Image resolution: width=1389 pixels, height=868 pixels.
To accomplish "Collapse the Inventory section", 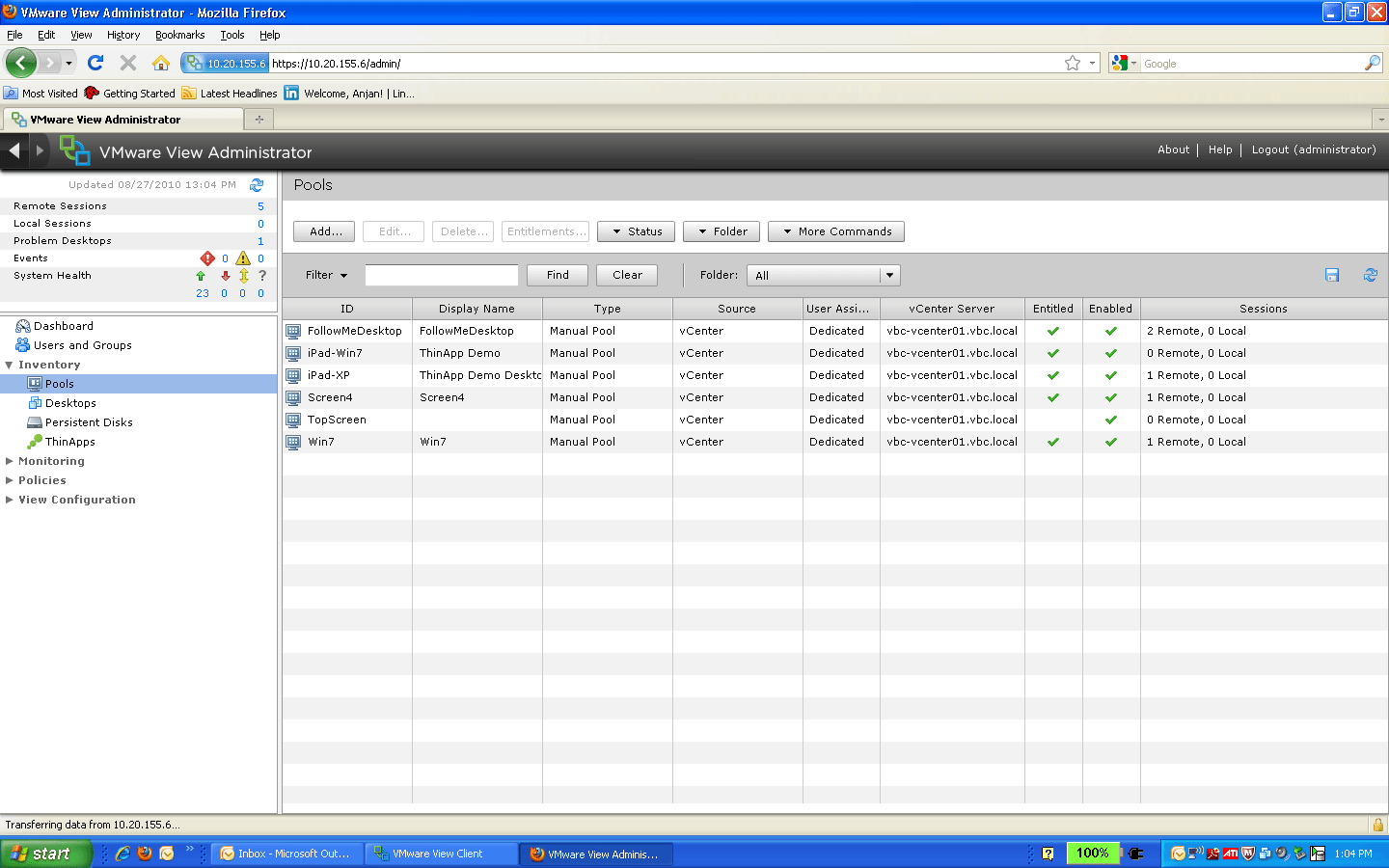I will (x=10, y=365).
